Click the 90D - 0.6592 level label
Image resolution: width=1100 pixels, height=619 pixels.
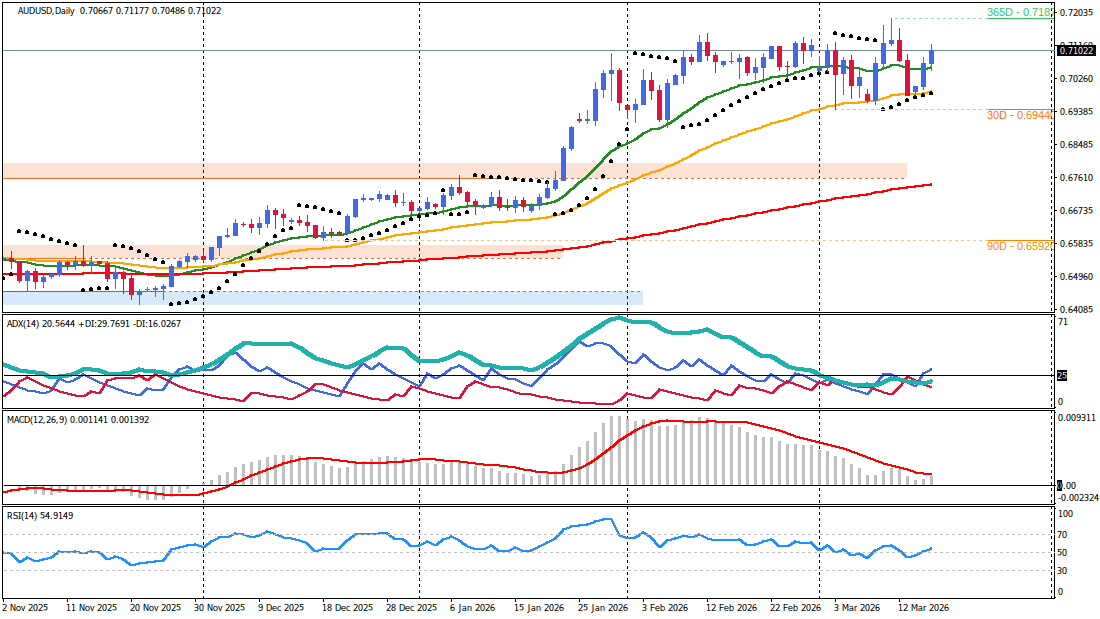point(1019,246)
